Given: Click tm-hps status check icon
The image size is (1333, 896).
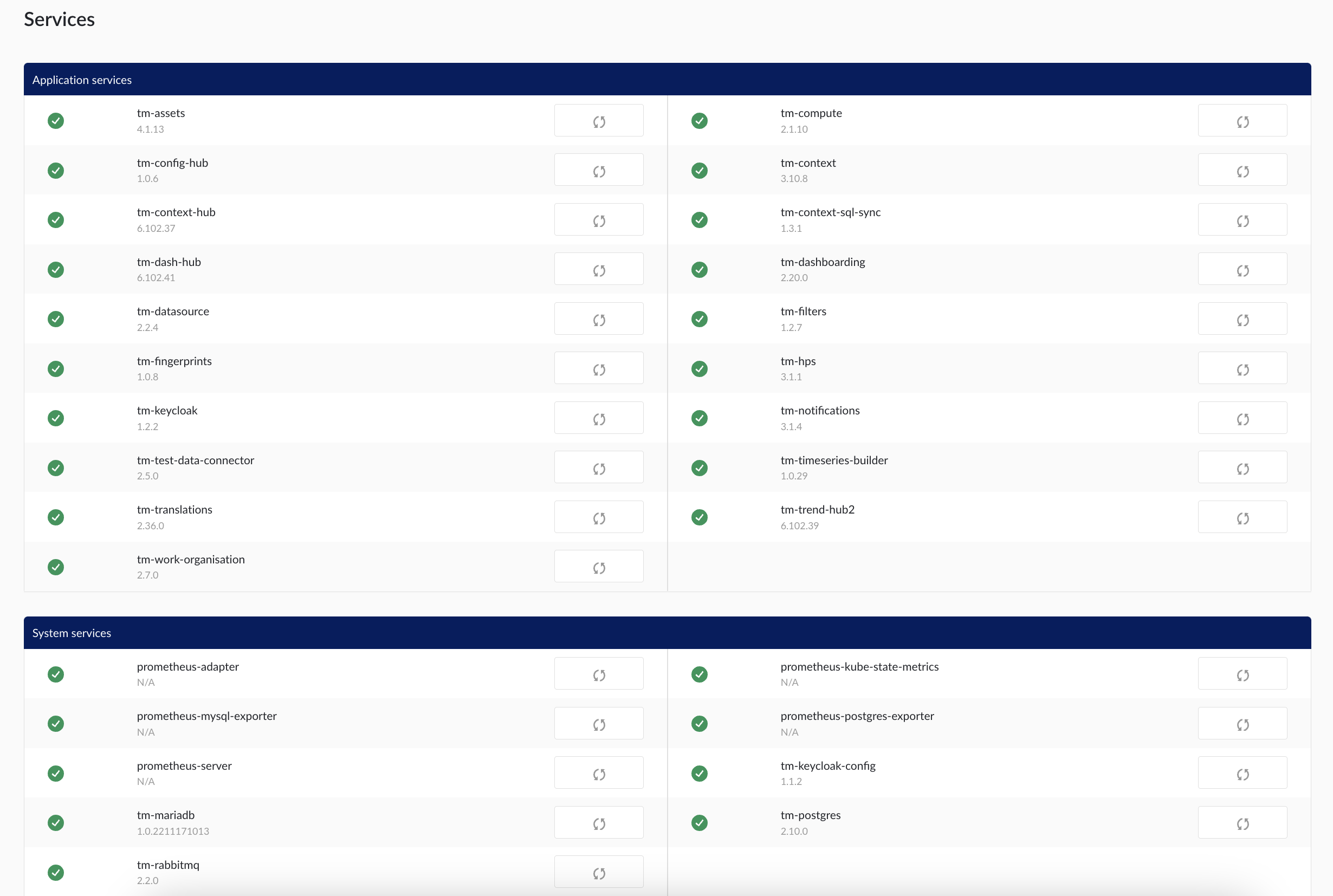Looking at the screenshot, I should [x=699, y=368].
